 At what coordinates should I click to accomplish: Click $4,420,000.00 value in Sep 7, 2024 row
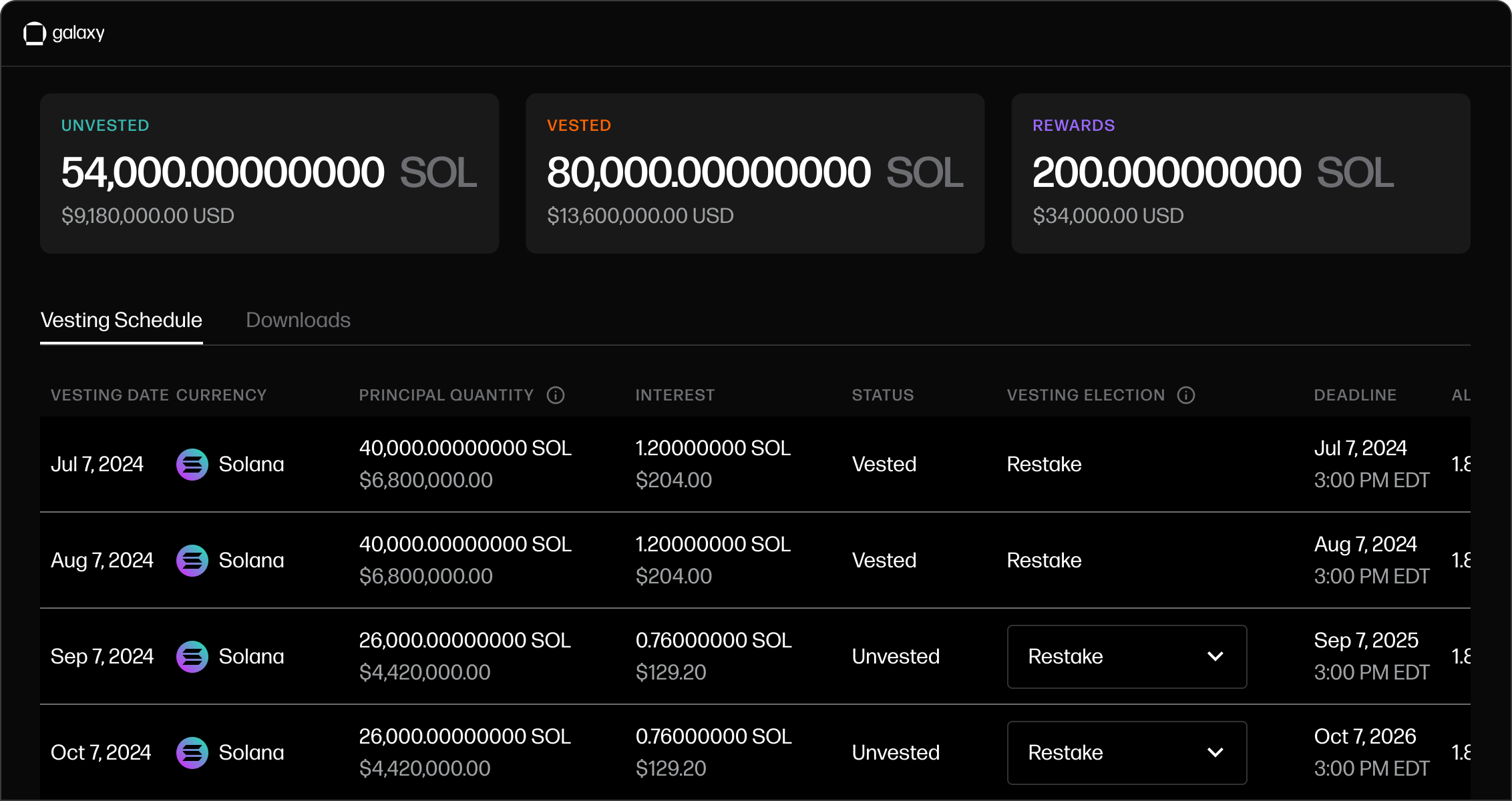click(x=425, y=672)
